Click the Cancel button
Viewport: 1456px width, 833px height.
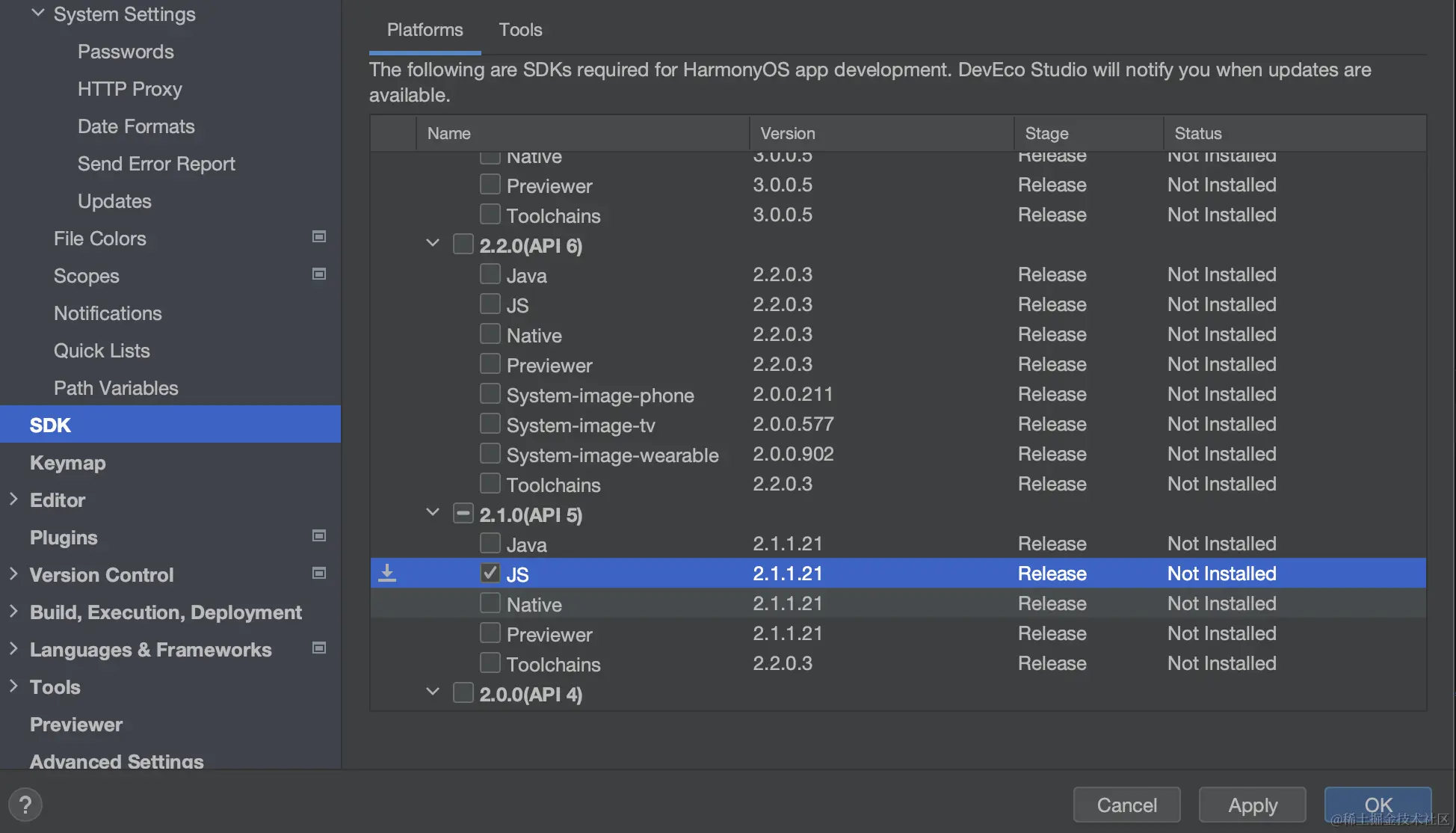pyautogui.click(x=1126, y=805)
